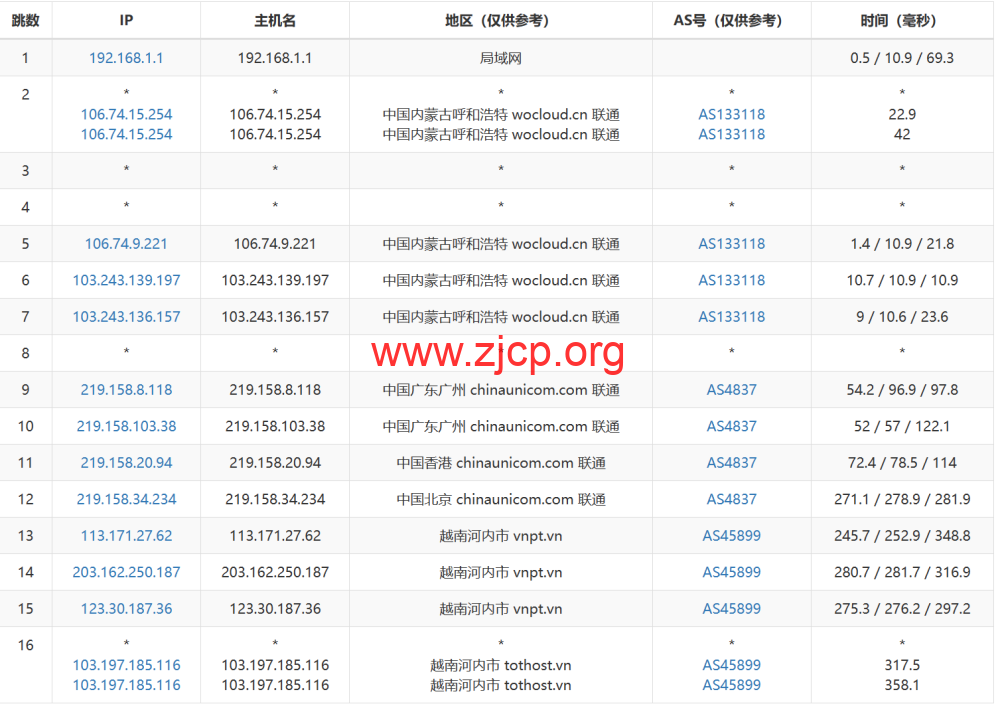The height and width of the screenshot is (708, 1000).
Task: Select the time value 54.2 / 96.9 / 97.8
Action: click(902, 390)
